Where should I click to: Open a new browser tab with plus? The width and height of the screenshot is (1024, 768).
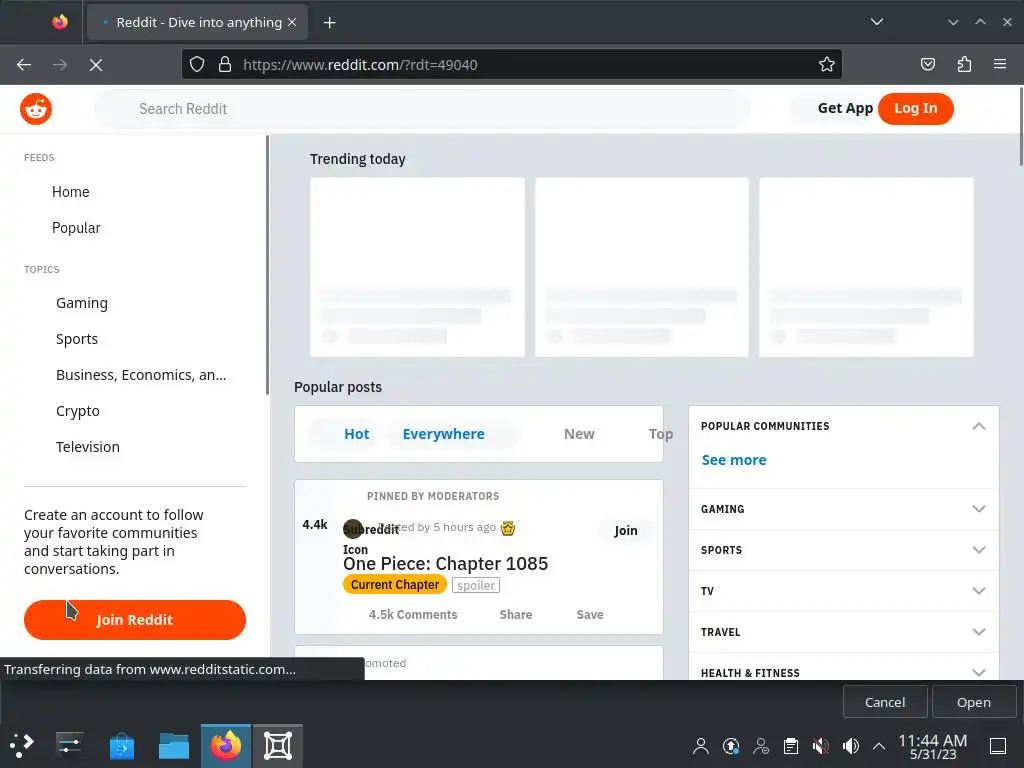click(x=329, y=23)
